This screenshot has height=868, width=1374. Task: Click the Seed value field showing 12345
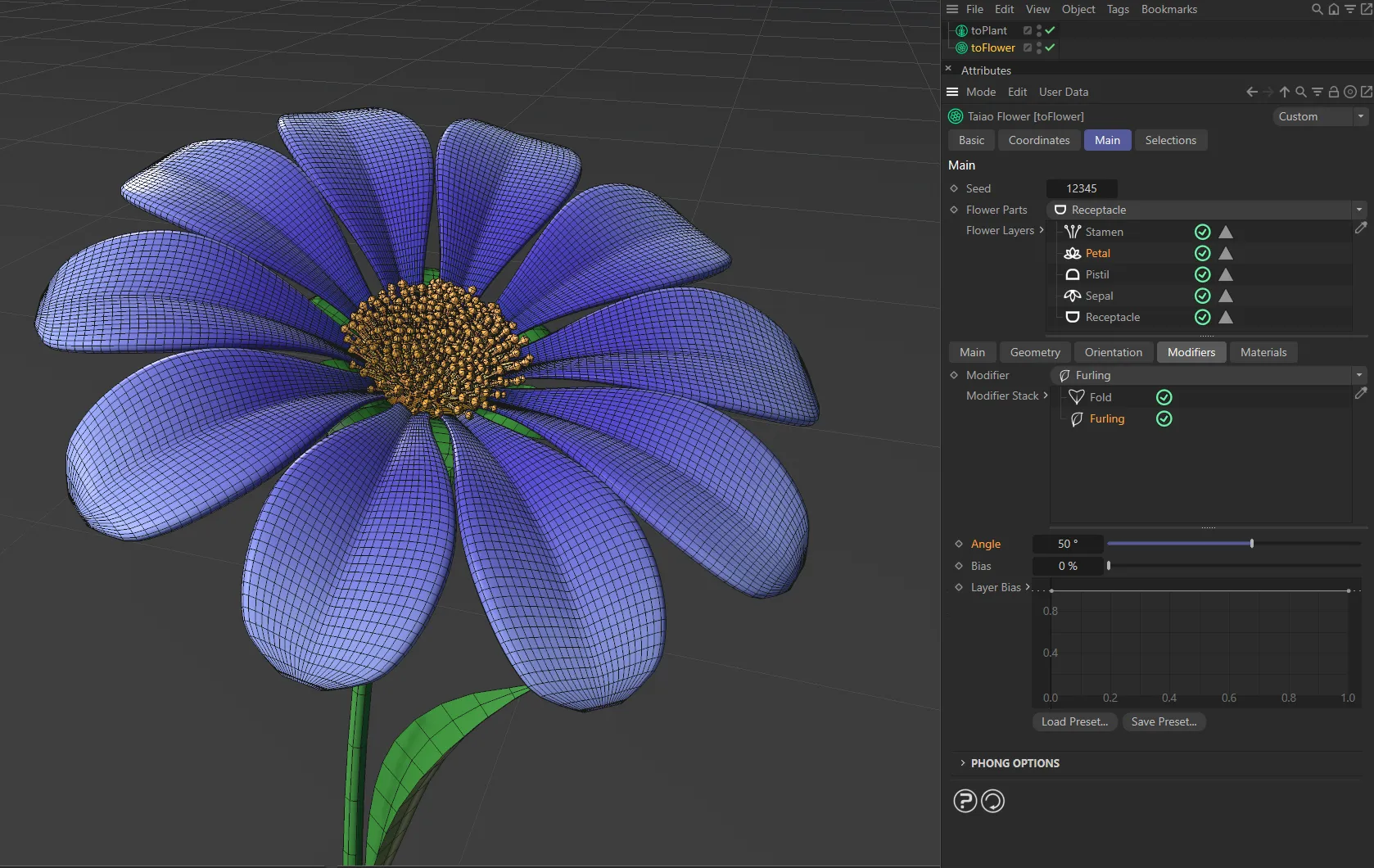(x=1081, y=188)
